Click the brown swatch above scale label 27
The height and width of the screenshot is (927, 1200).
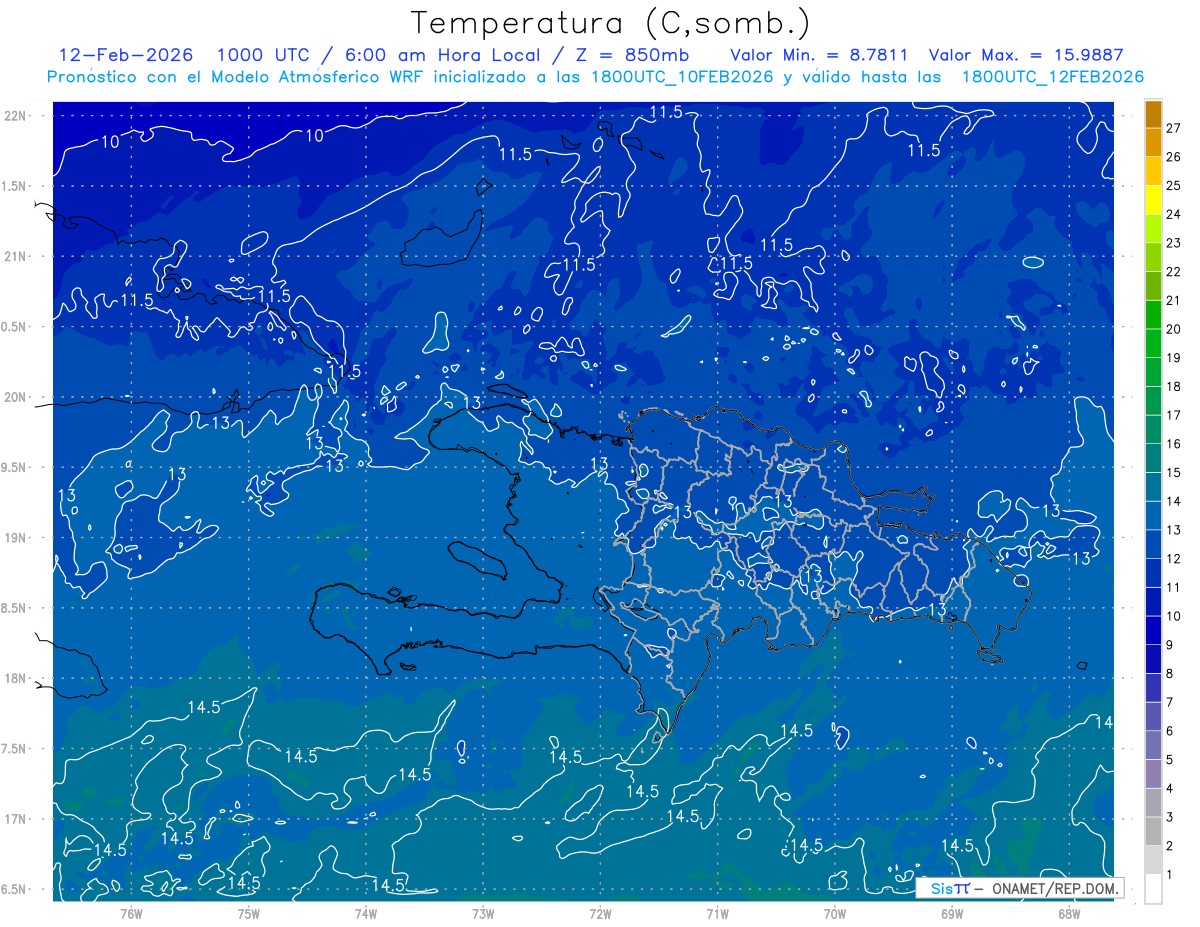(x=1153, y=114)
